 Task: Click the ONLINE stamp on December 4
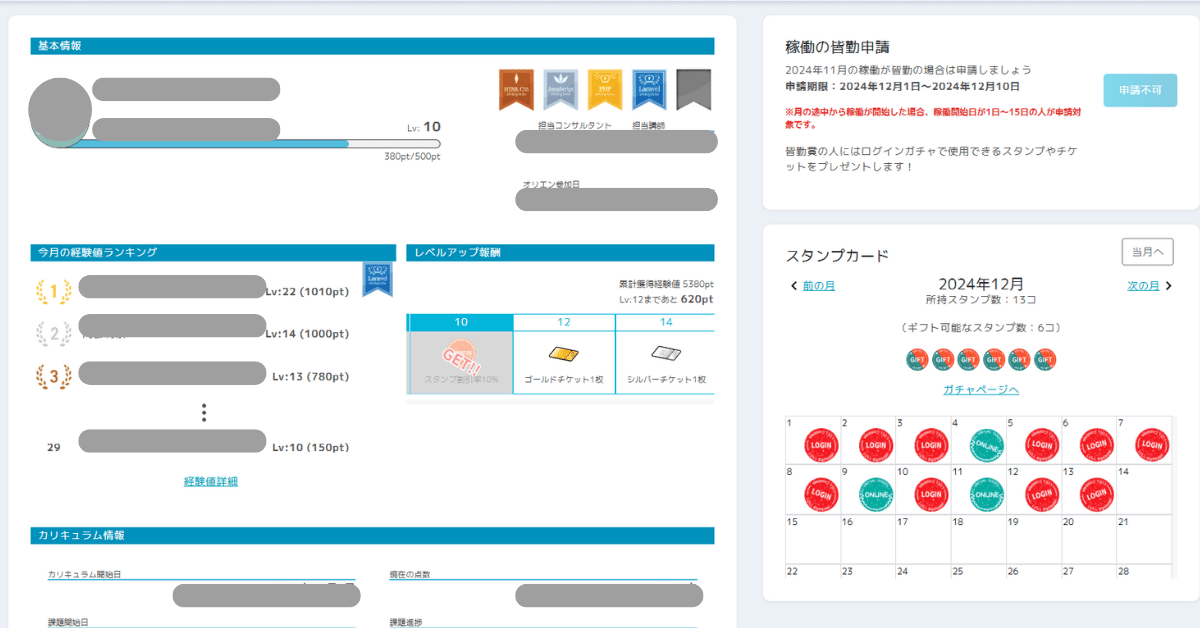(987, 445)
